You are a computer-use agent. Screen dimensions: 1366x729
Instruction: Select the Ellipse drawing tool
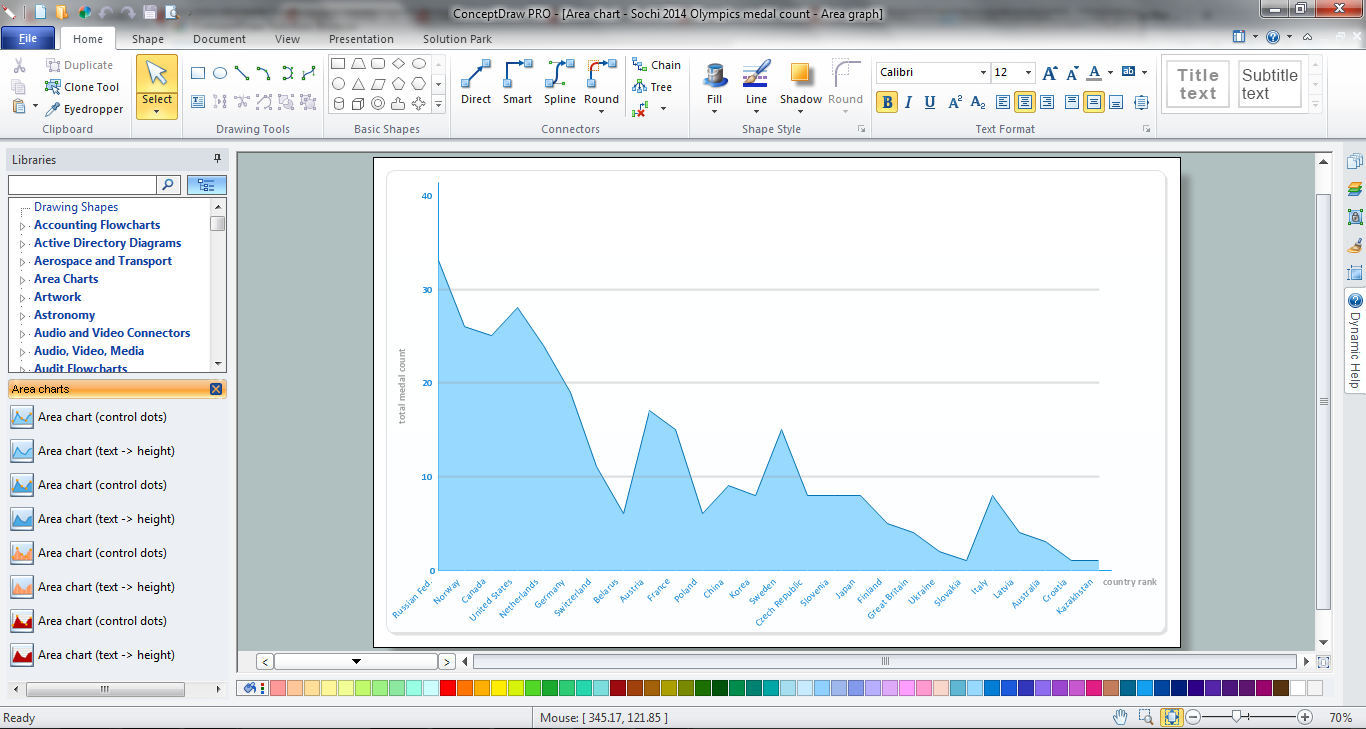tap(220, 73)
